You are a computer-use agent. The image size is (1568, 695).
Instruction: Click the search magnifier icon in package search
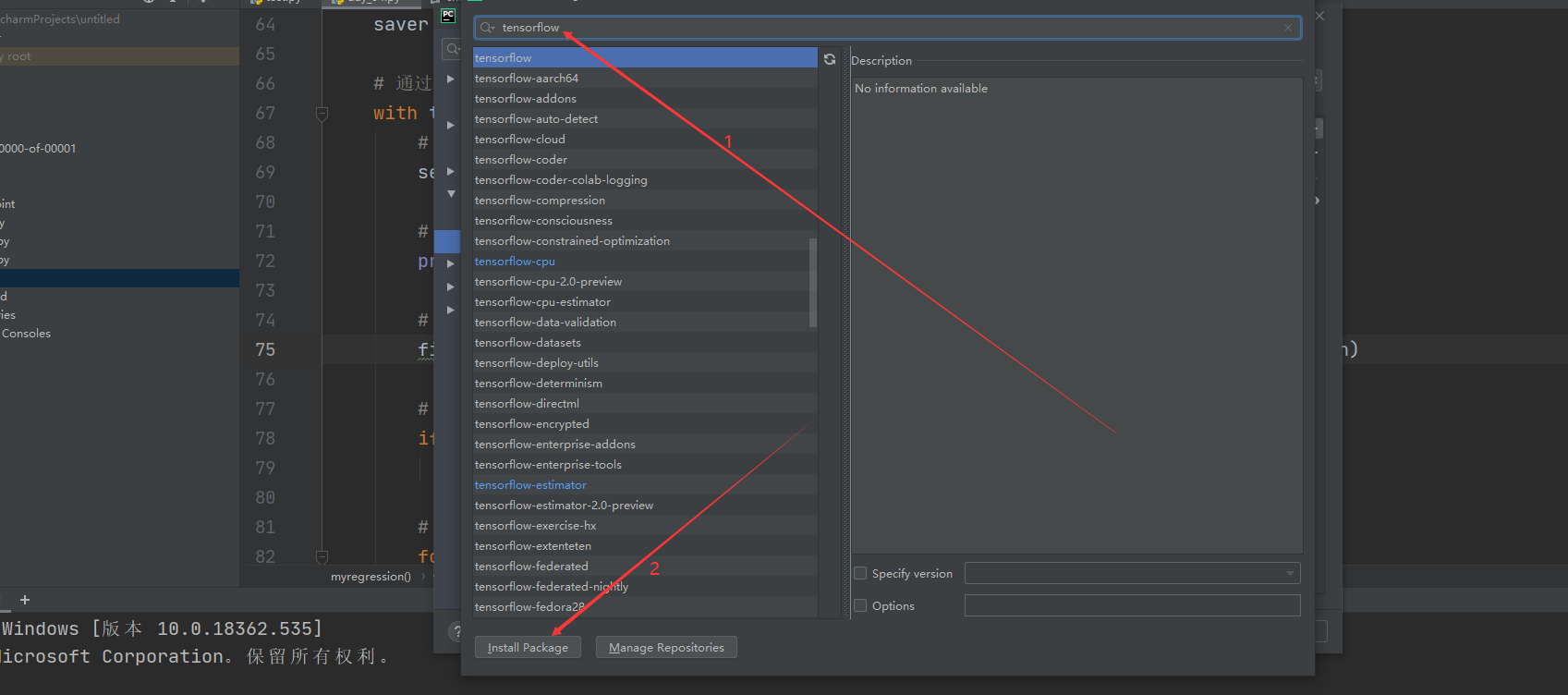(487, 28)
